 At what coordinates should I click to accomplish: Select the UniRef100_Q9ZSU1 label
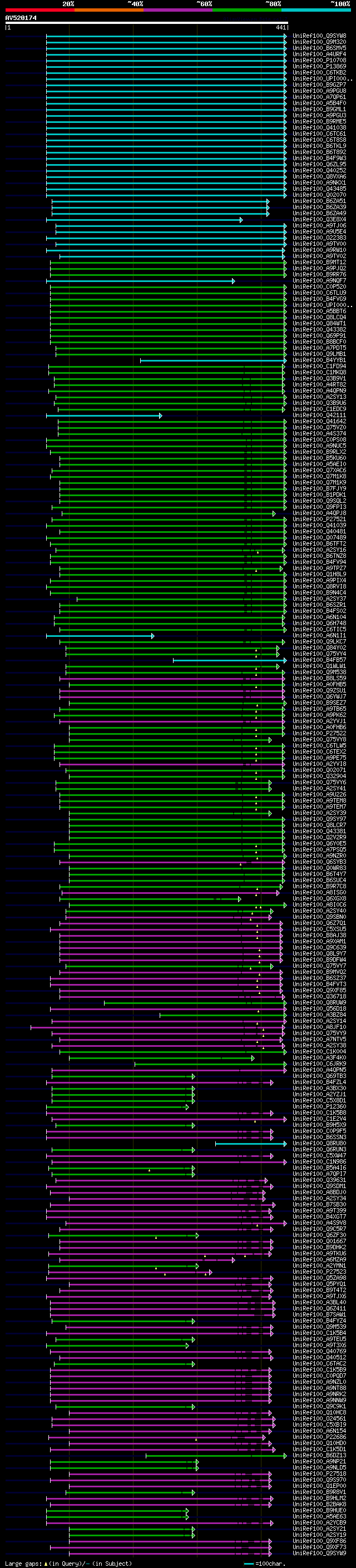319,690
